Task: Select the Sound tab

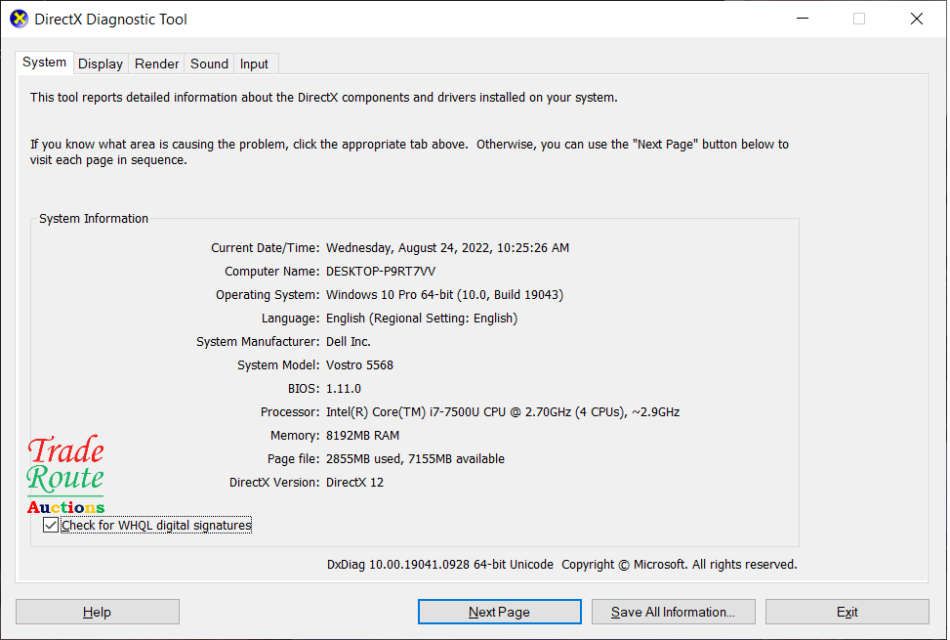Action: pos(208,63)
